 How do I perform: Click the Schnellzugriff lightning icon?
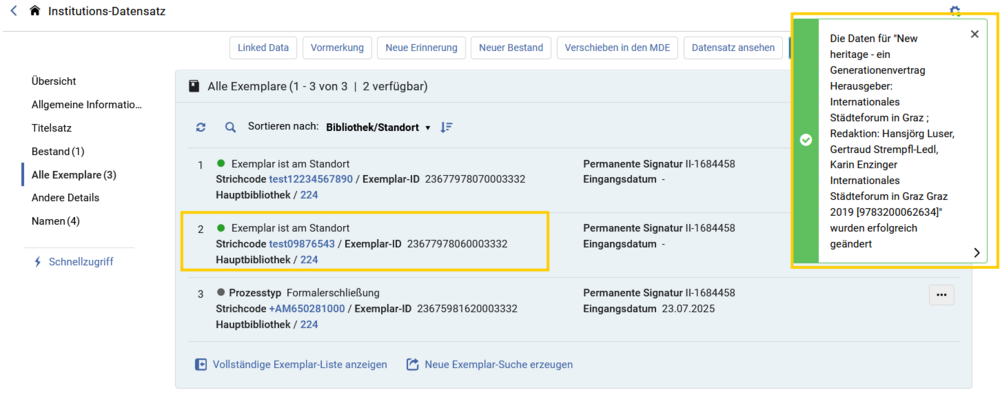(x=37, y=262)
